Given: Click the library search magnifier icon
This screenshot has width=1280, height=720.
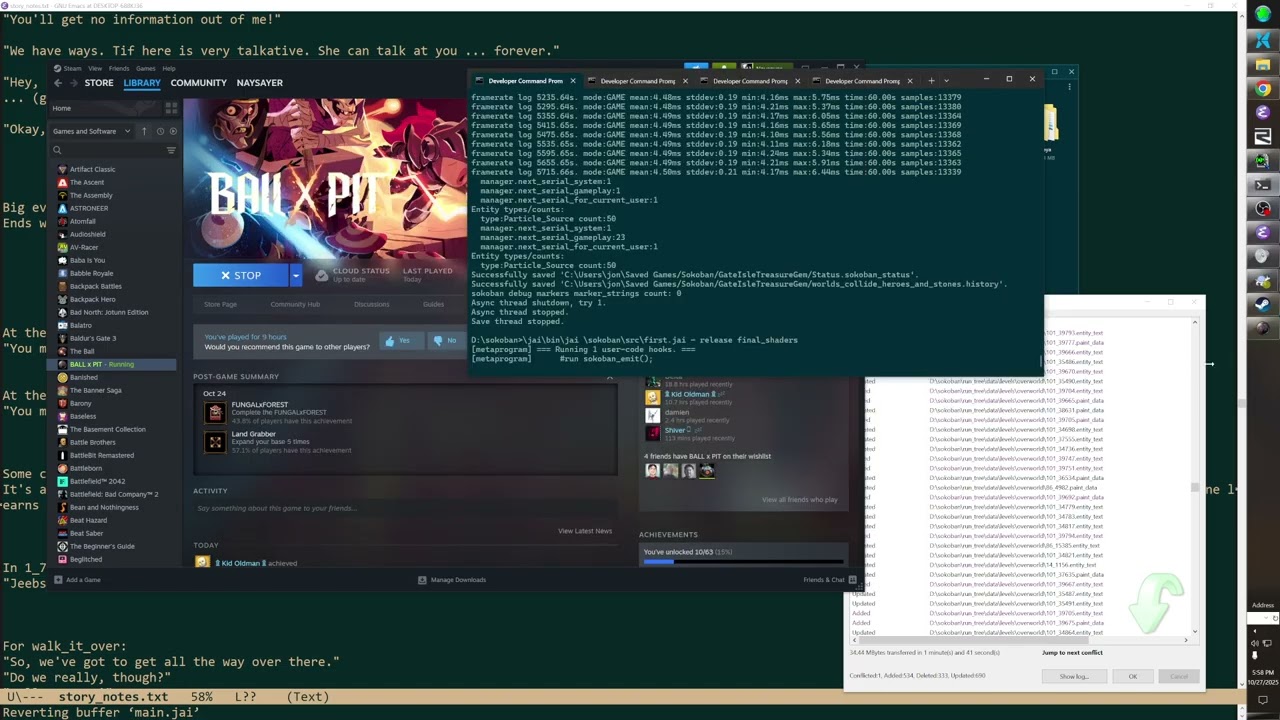Looking at the screenshot, I should (58, 150).
